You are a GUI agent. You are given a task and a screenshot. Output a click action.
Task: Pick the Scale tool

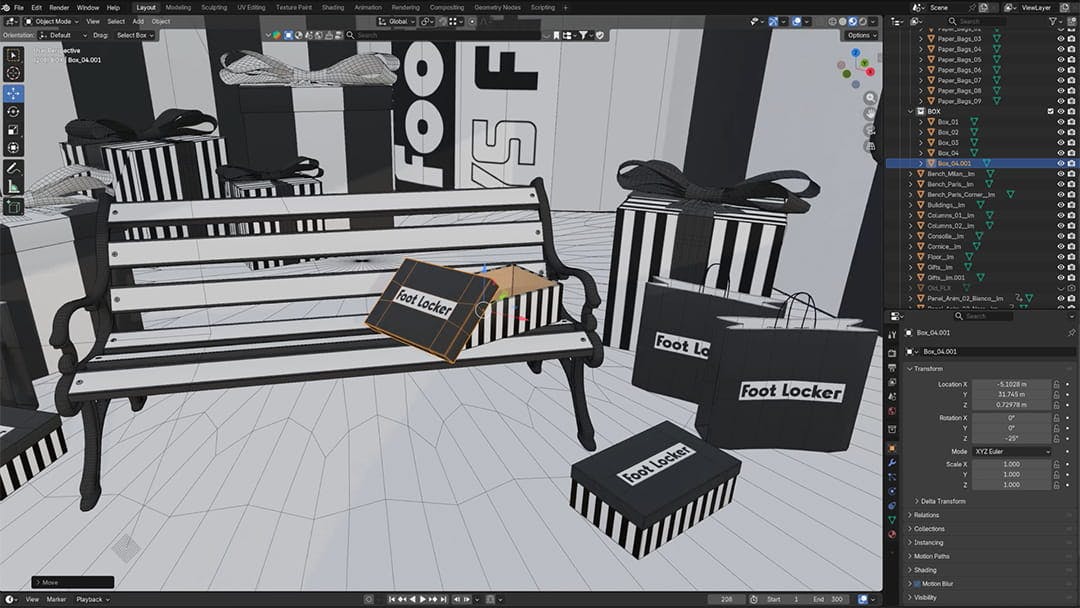[13, 129]
